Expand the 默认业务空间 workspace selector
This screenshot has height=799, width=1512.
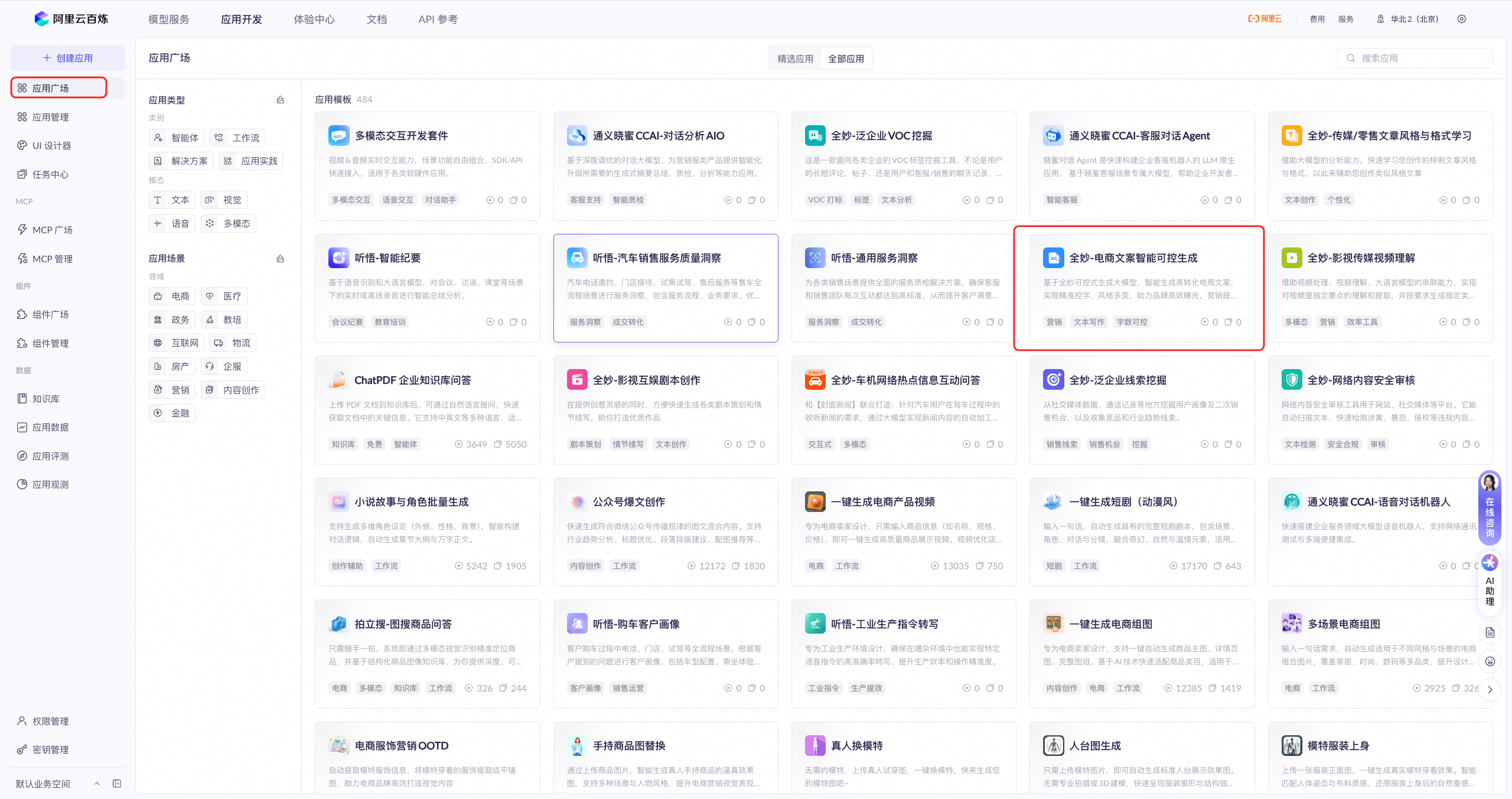[x=57, y=784]
